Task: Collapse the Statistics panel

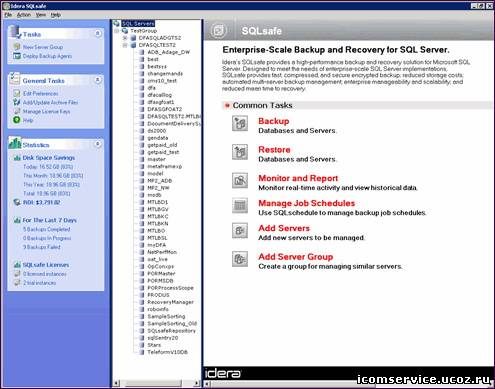Action: pyautogui.click(x=98, y=144)
